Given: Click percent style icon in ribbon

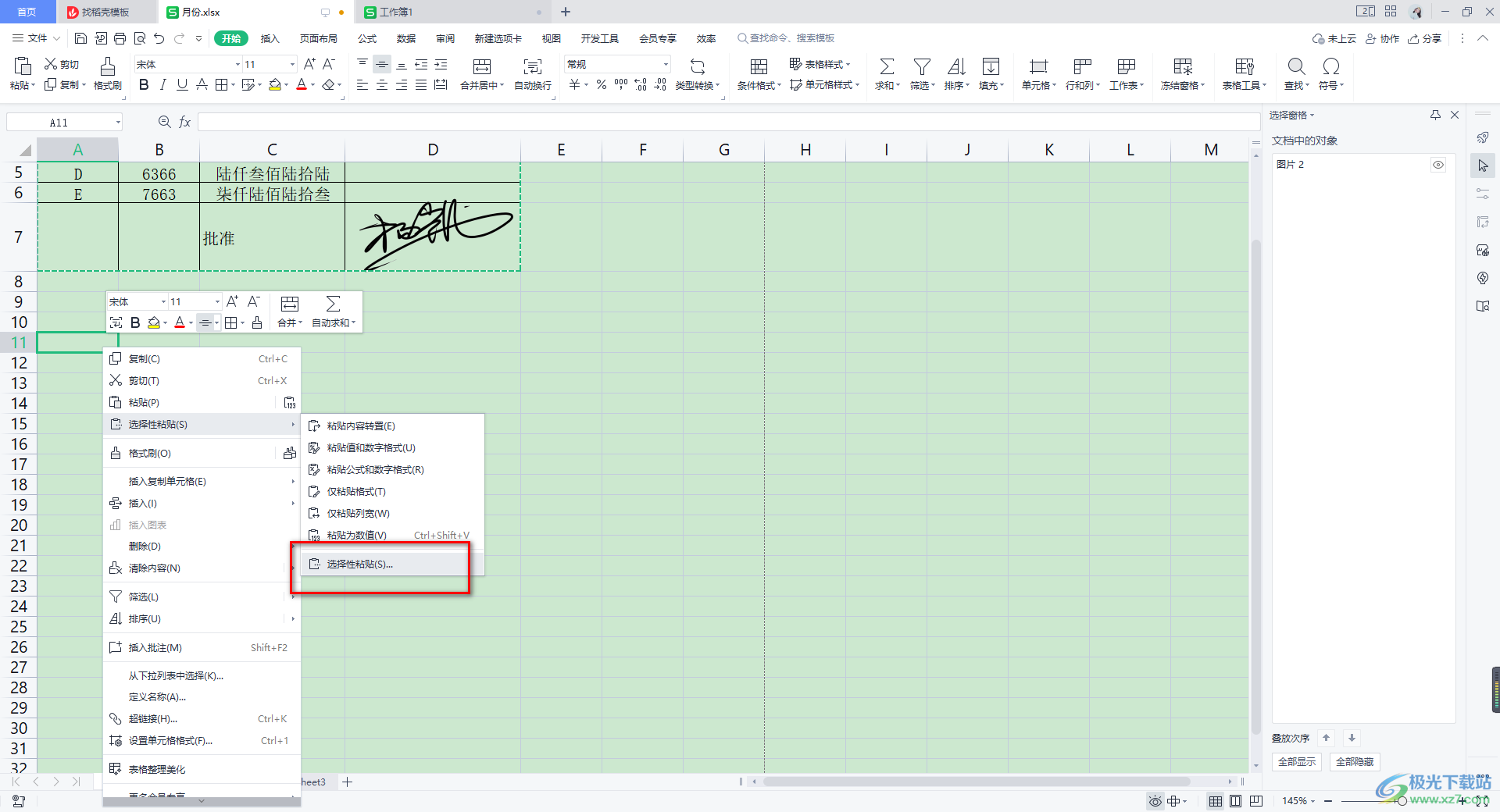Looking at the screenshot, I should tap(601, 85).
